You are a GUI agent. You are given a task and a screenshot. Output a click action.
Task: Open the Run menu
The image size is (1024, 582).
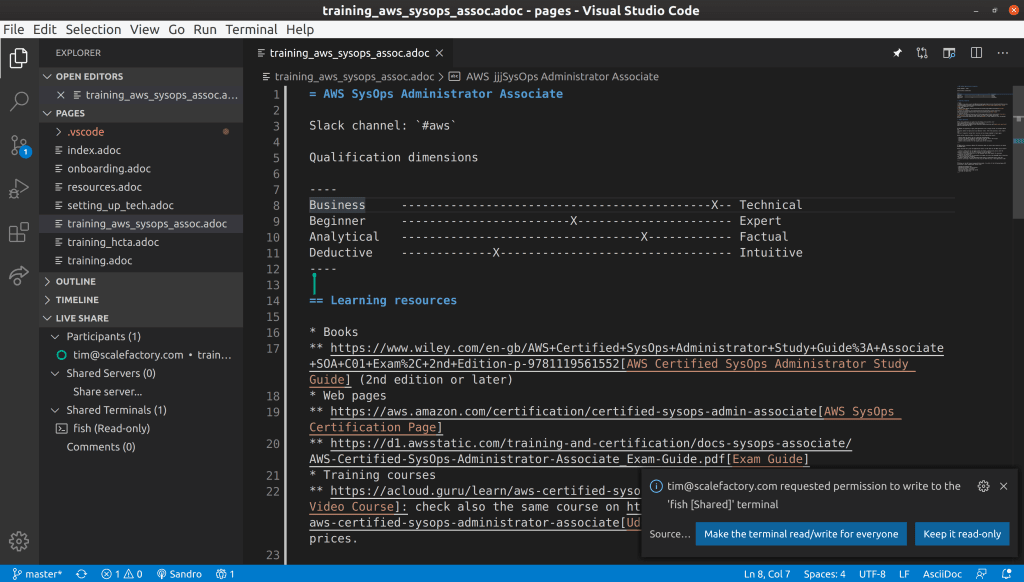click(205, 29)
